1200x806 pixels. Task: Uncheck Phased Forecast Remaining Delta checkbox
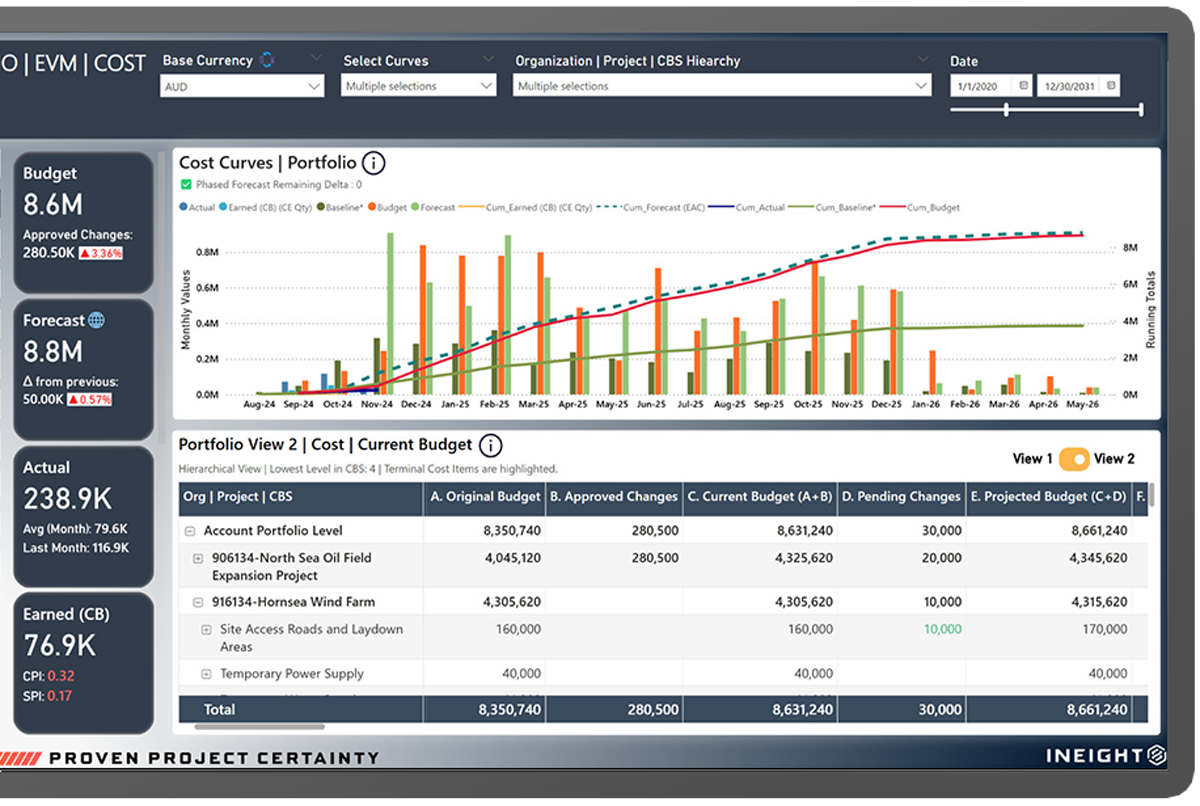[x=186, y=185]
